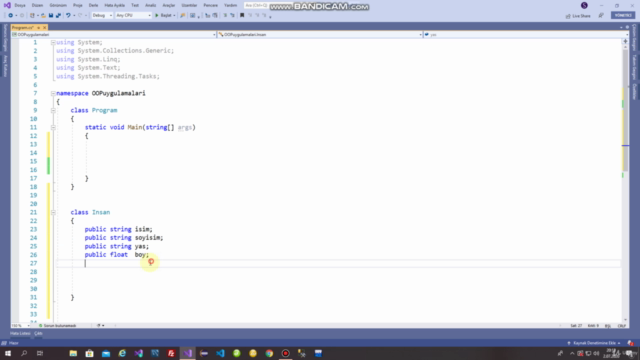This screenshot has width=640, height=360.
Task: Click the open file folder icon
Action: 43,16
